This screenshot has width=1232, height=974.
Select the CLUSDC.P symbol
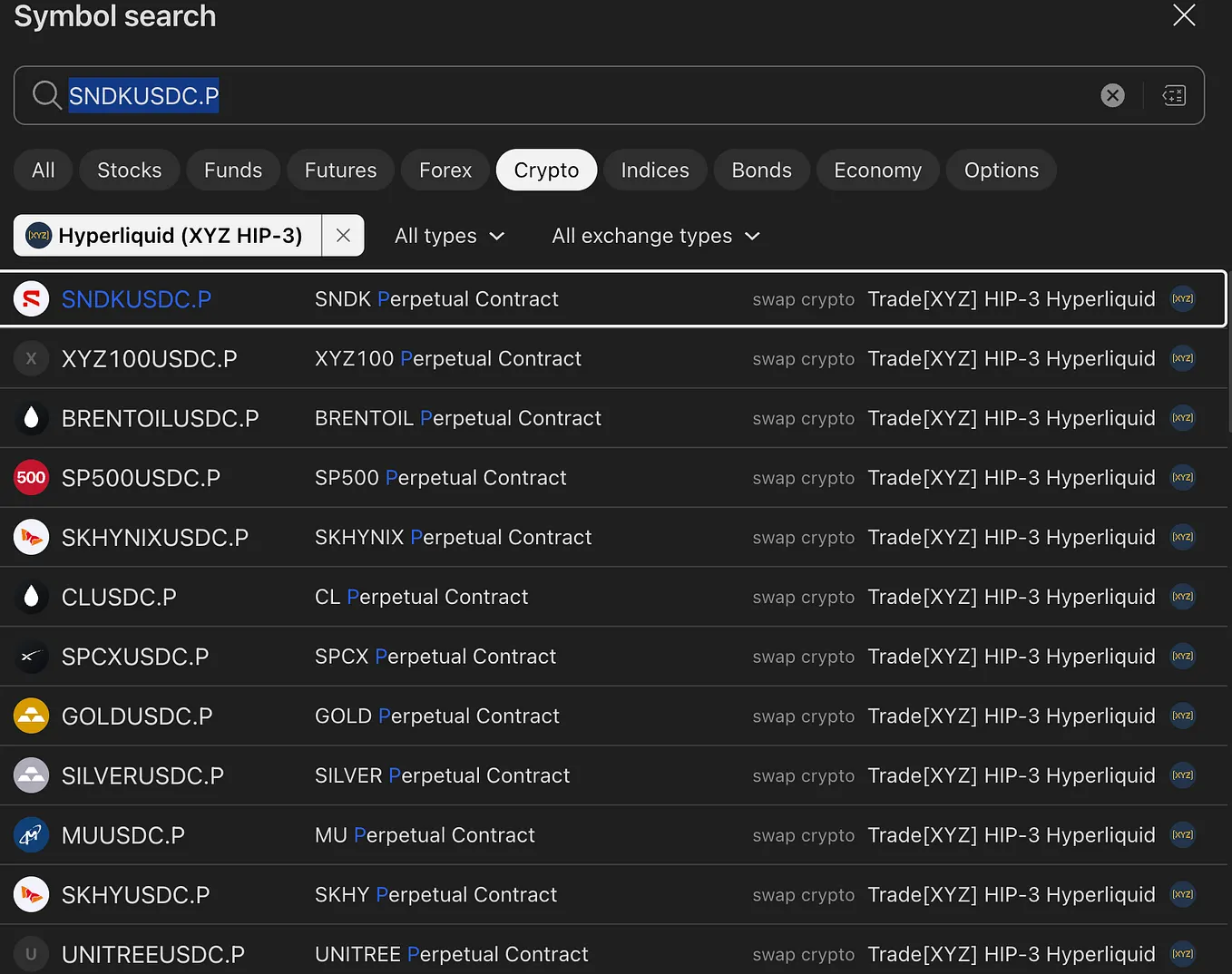click(614, 597)
